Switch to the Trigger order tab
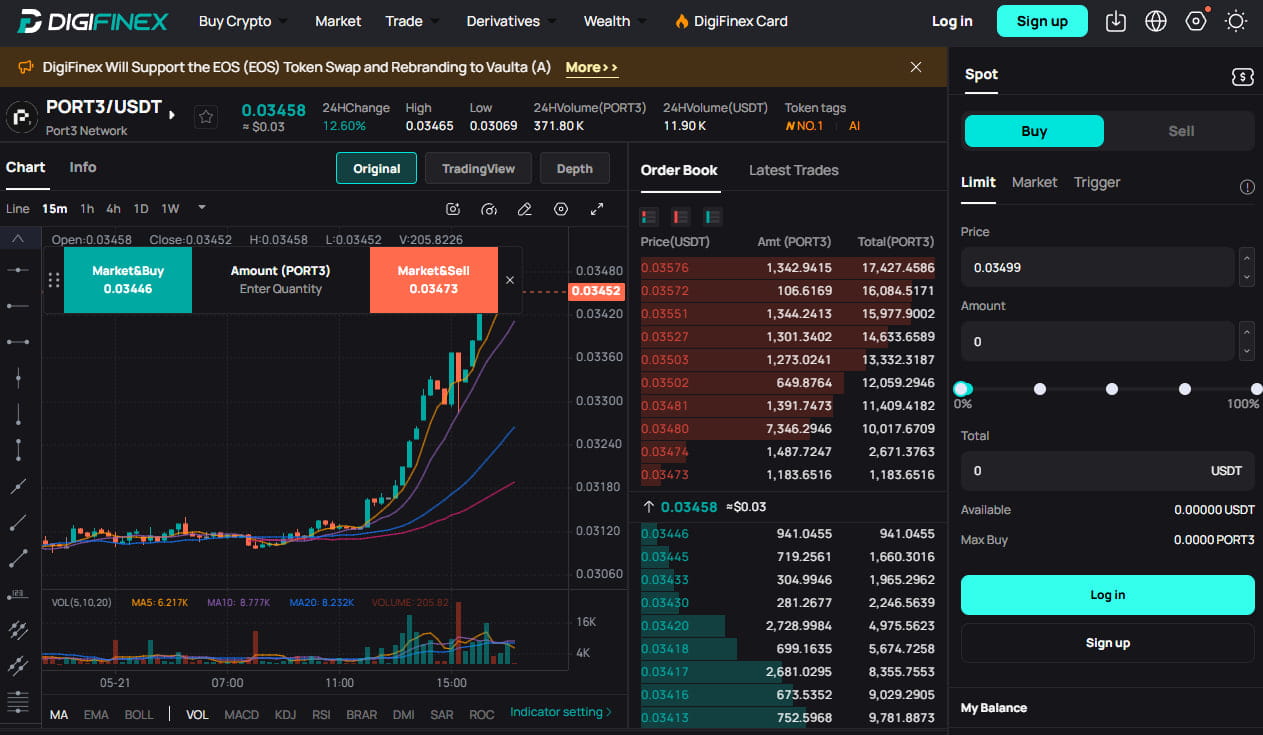Screen dimensions: 1263x735 [1097, 182]
